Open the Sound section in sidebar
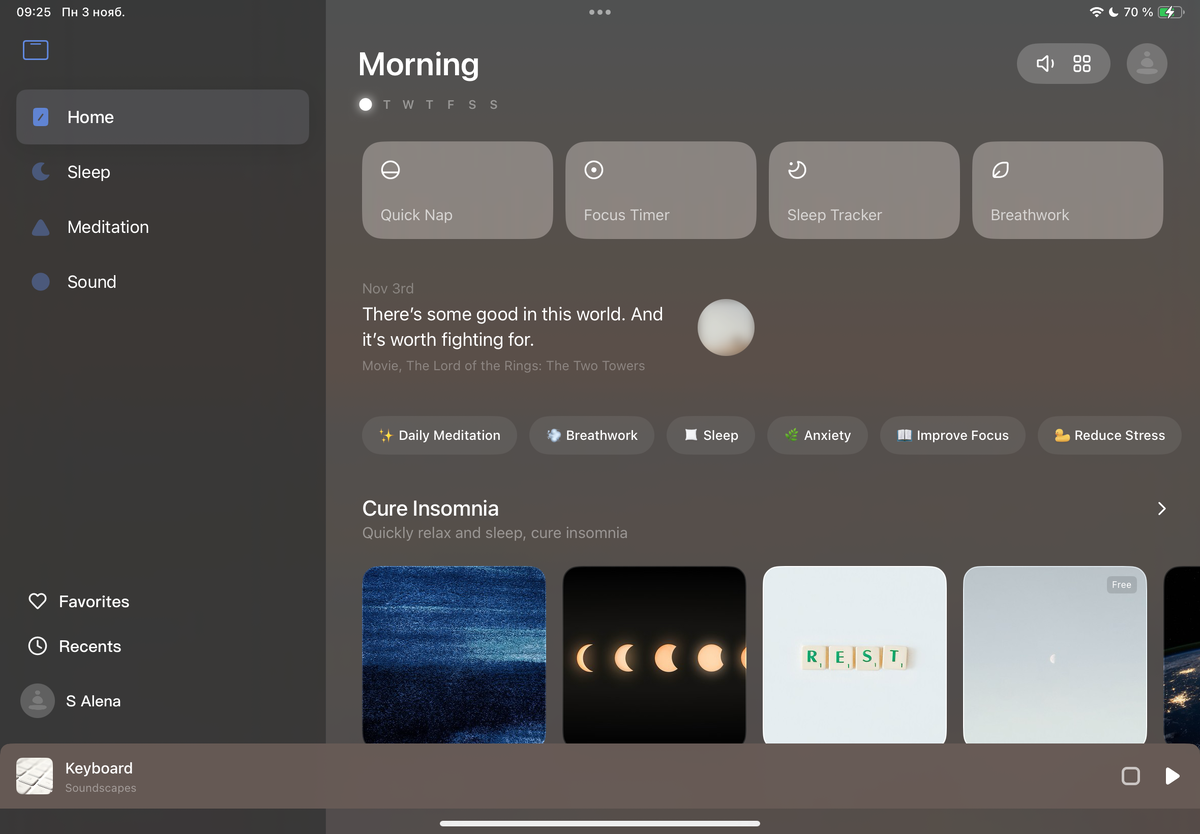The image size is (1200, 834). [162, 282]
